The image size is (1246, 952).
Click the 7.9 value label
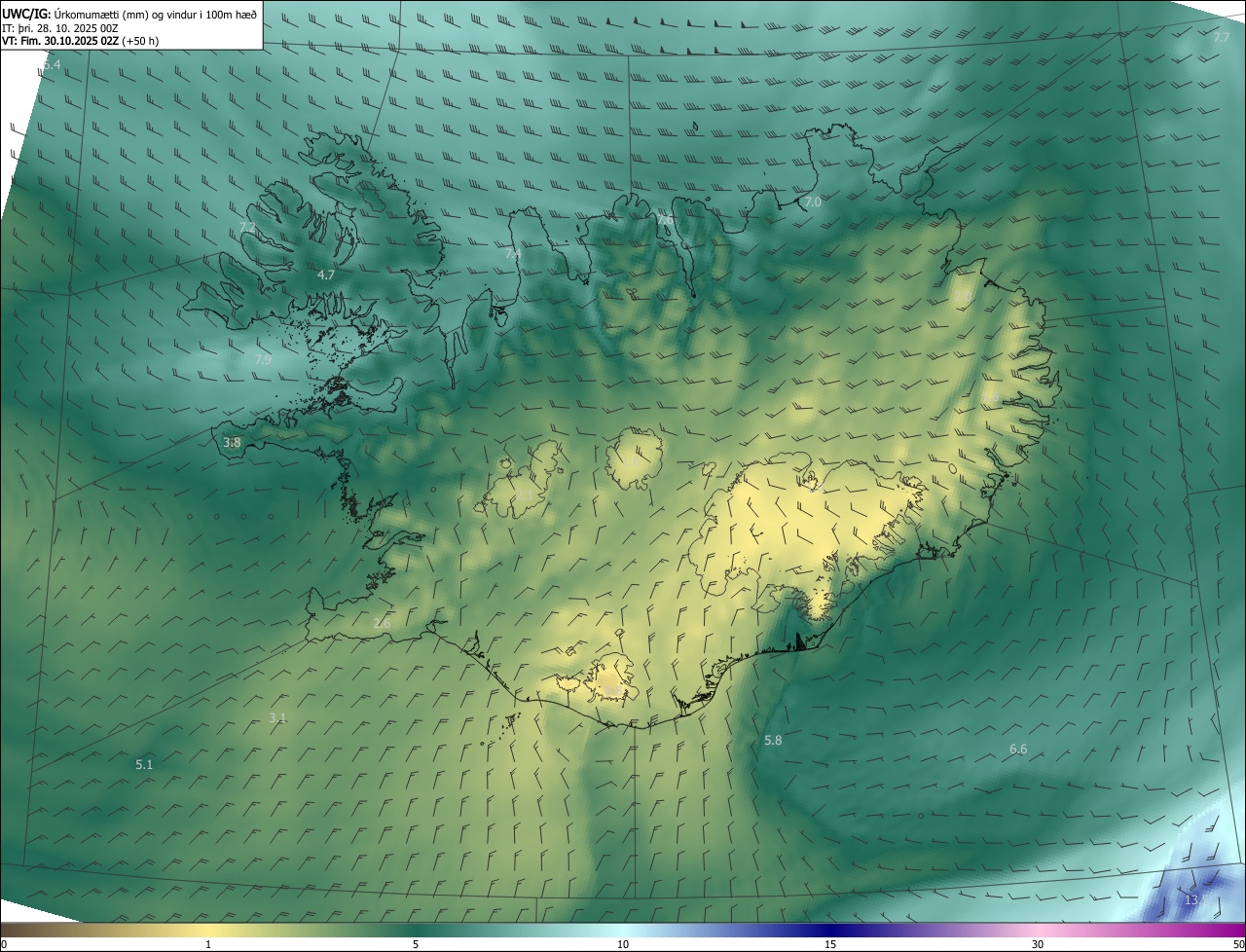263,360
